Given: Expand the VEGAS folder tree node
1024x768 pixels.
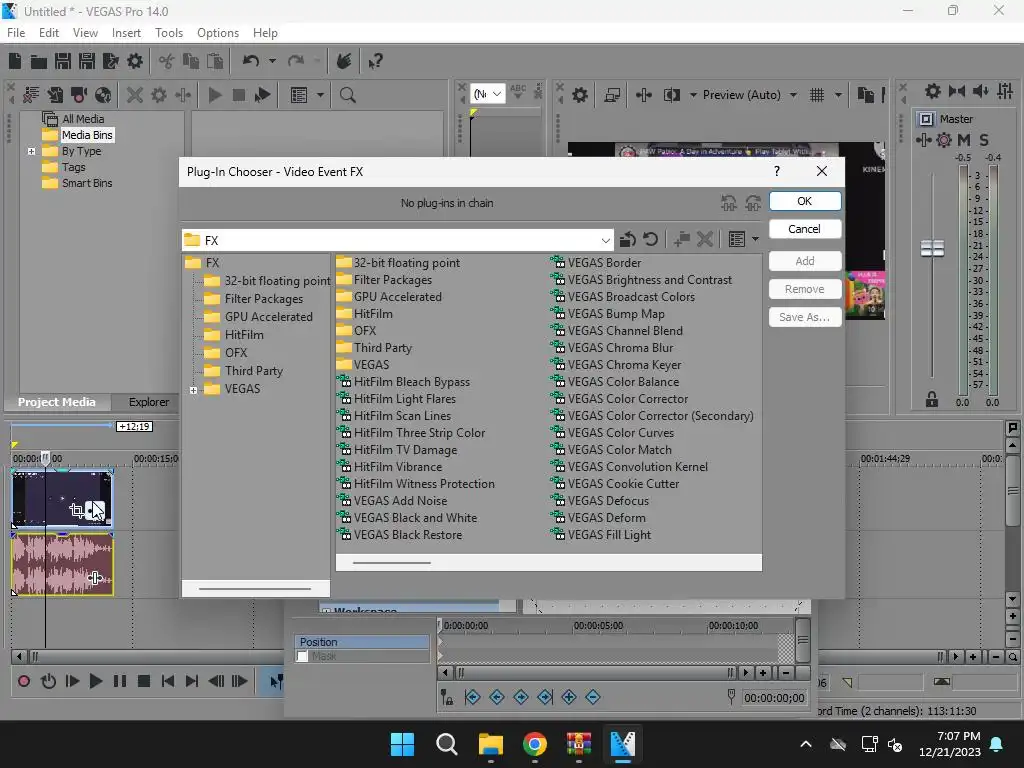Looking at the screenshot, I should click(x=193, y=390).
